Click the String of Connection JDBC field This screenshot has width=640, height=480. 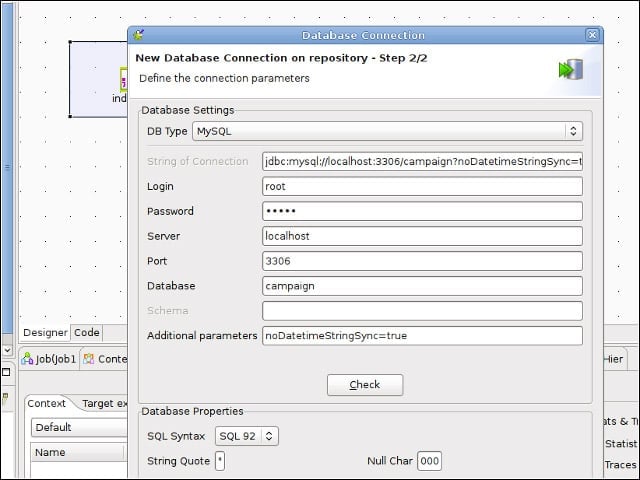(422, 162)
